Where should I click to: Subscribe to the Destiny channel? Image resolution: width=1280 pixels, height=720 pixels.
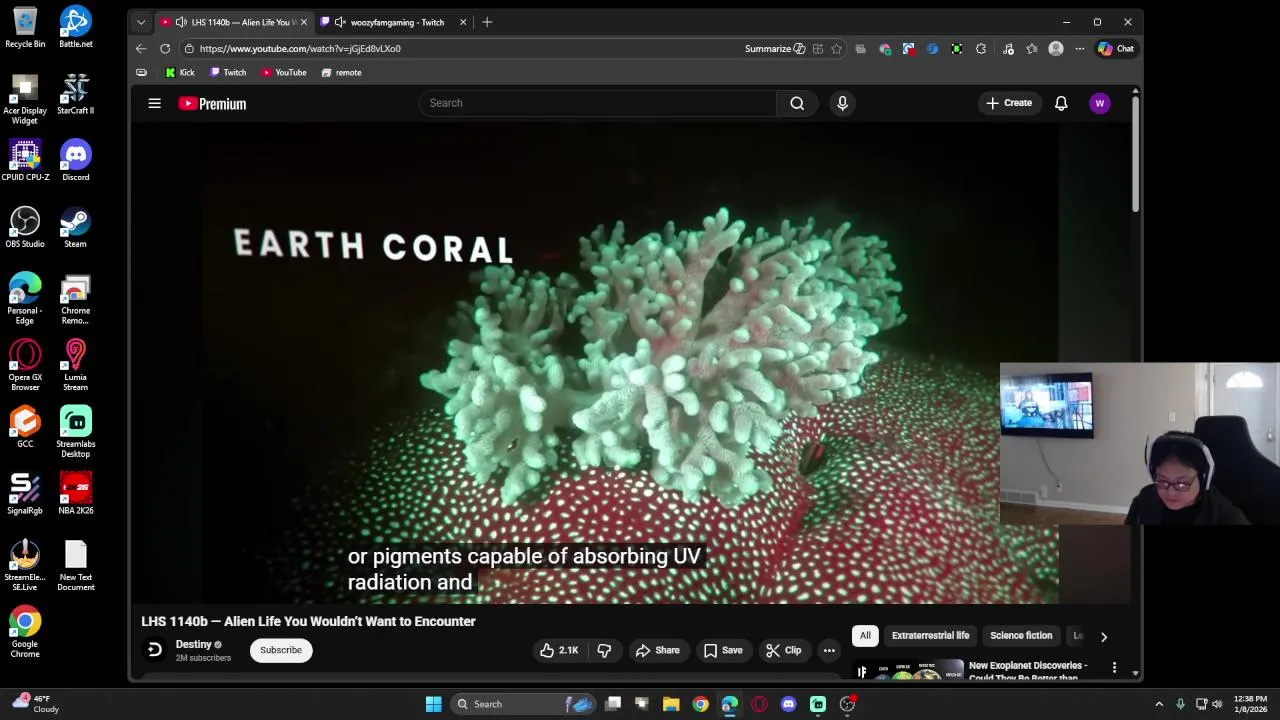(281, 650)
